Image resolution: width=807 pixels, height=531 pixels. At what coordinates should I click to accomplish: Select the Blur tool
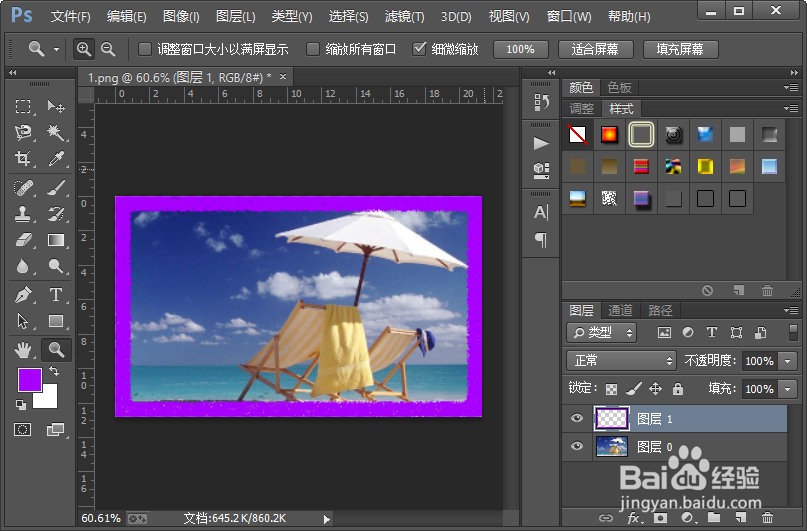tap(23, 266)
